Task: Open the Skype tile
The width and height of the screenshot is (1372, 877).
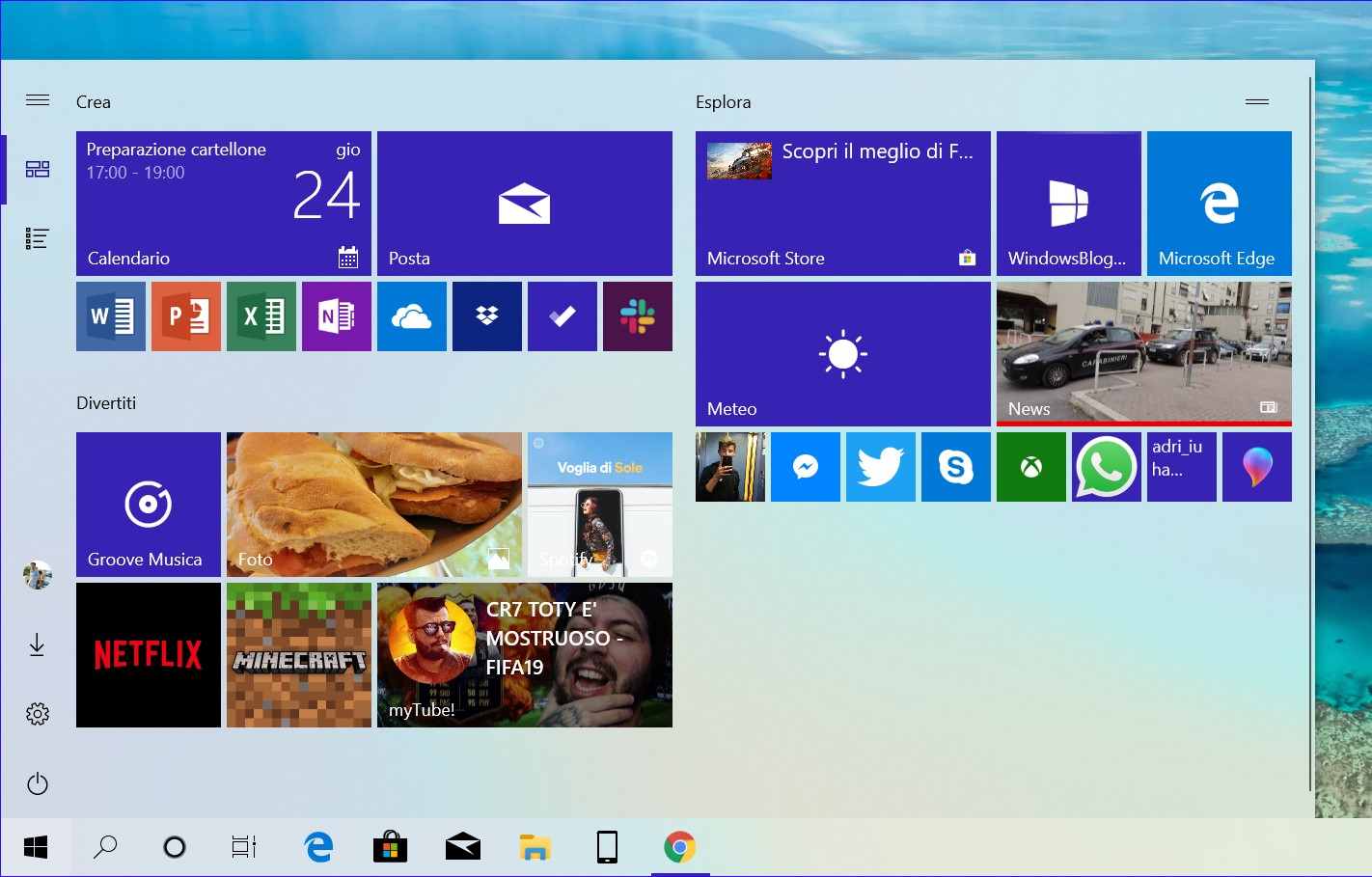Action: coord(956,467)
